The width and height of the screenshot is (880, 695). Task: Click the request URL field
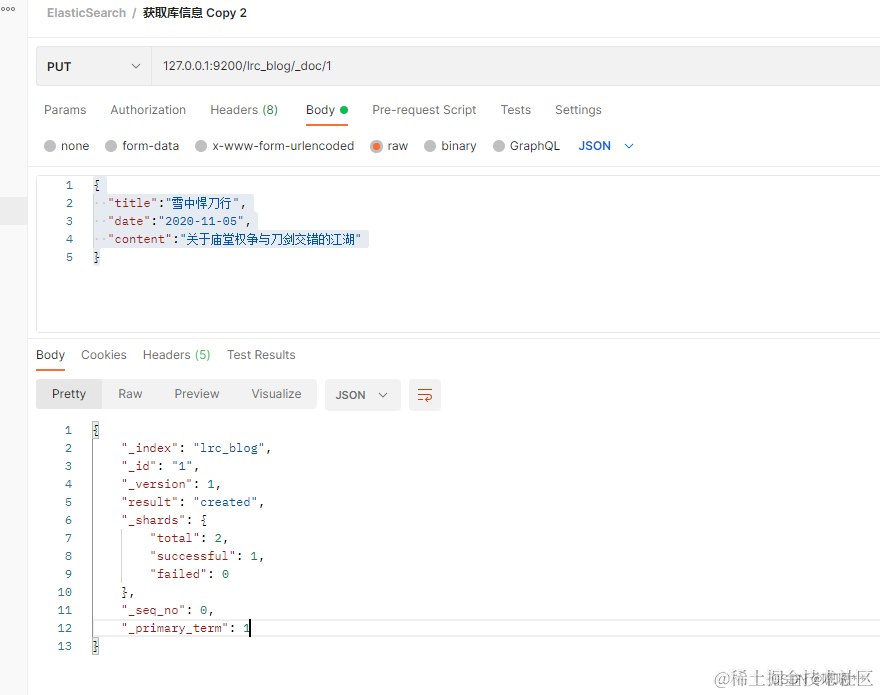pyautogui.click(x=515, y=66)
